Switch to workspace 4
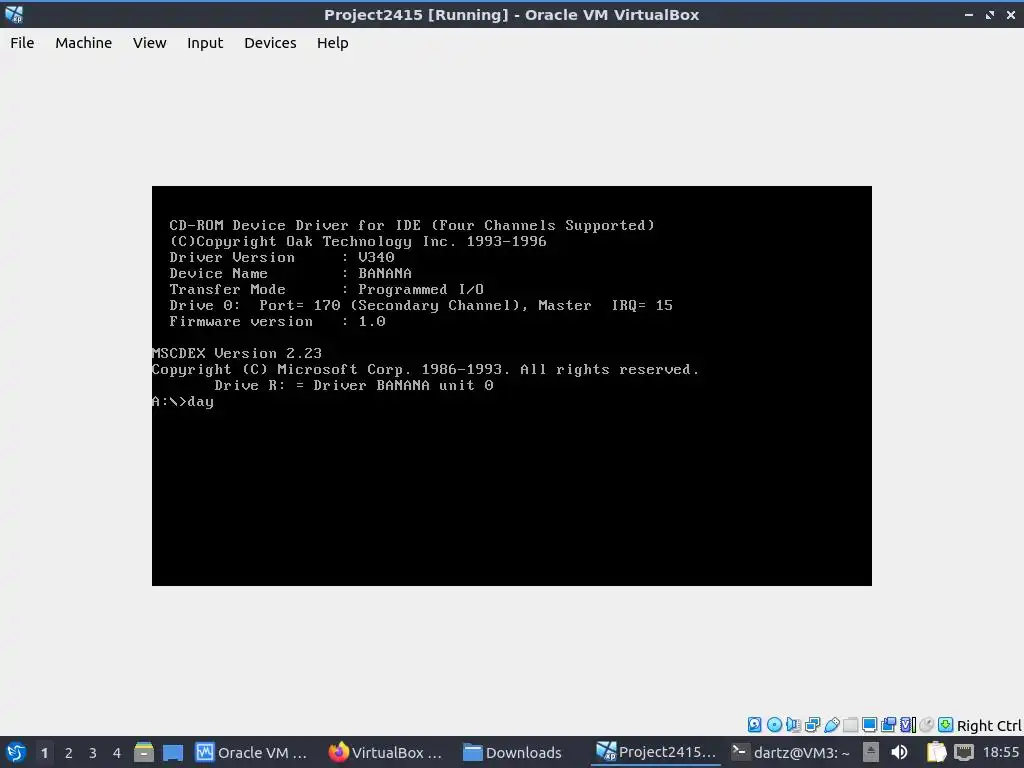The image size is (1024, 768). (117, 752)
